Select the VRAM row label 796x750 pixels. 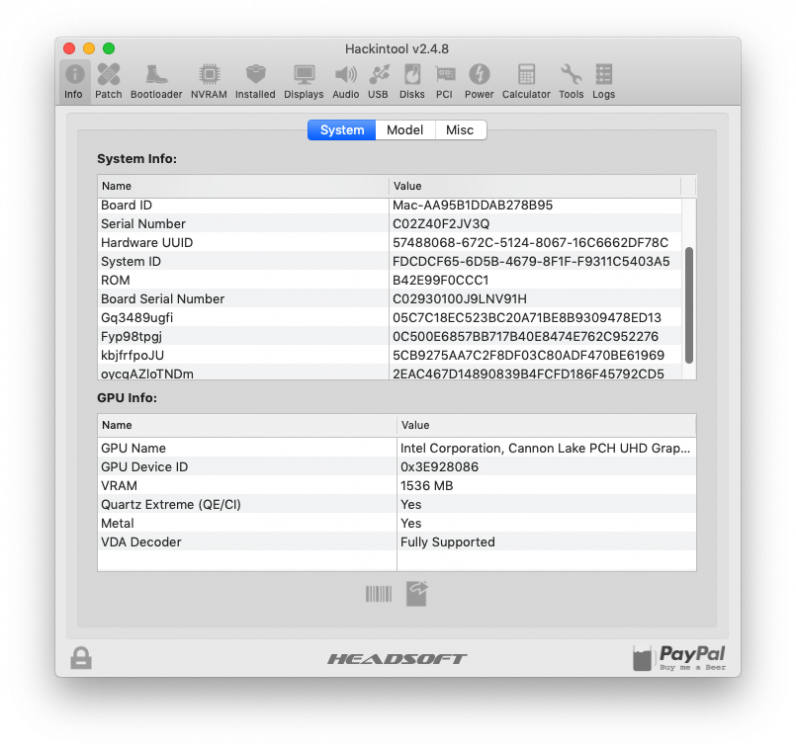(119, 486)
